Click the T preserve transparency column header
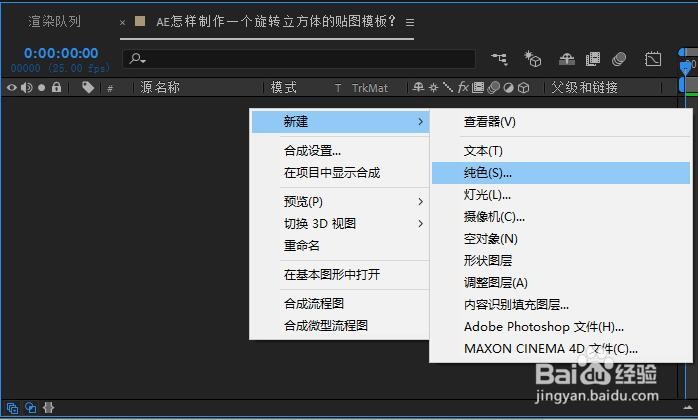 [338, 88]
